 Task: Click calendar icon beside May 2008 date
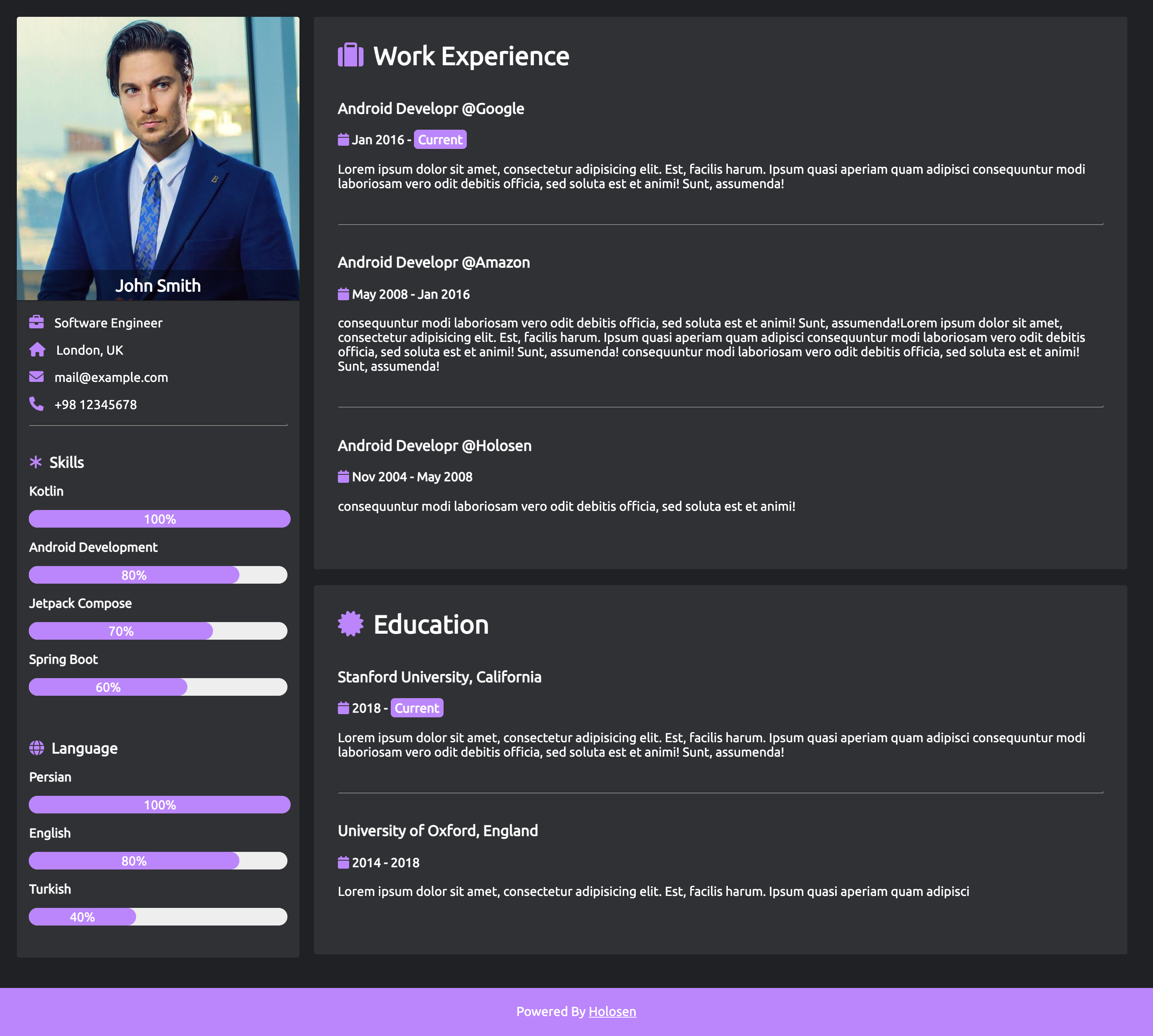[x=343, y=294]
